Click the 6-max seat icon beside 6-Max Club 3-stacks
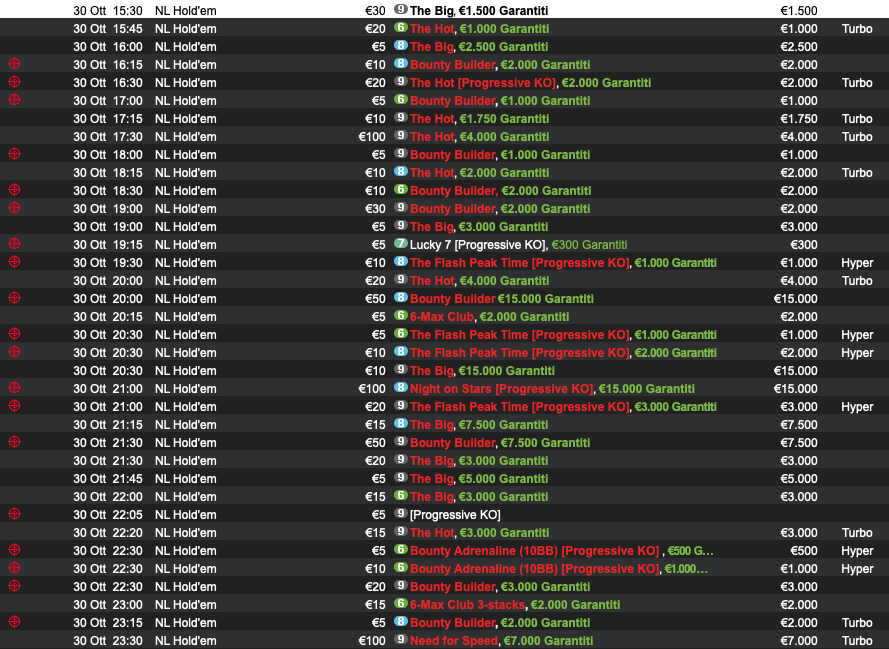Screen dimensions: 889x649 [401, 604]
